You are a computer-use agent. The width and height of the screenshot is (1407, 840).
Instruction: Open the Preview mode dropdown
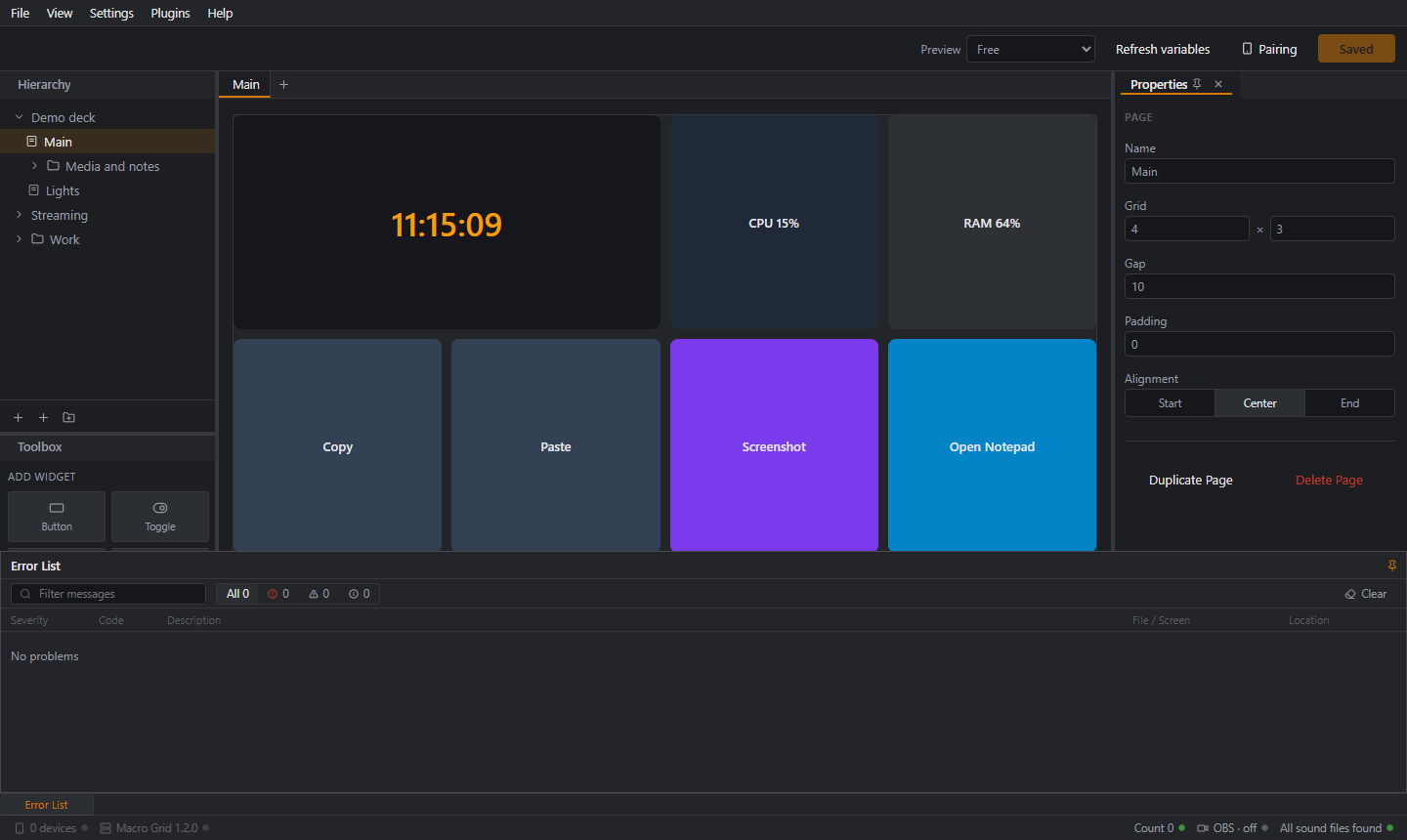click(x=1031, y=49)
